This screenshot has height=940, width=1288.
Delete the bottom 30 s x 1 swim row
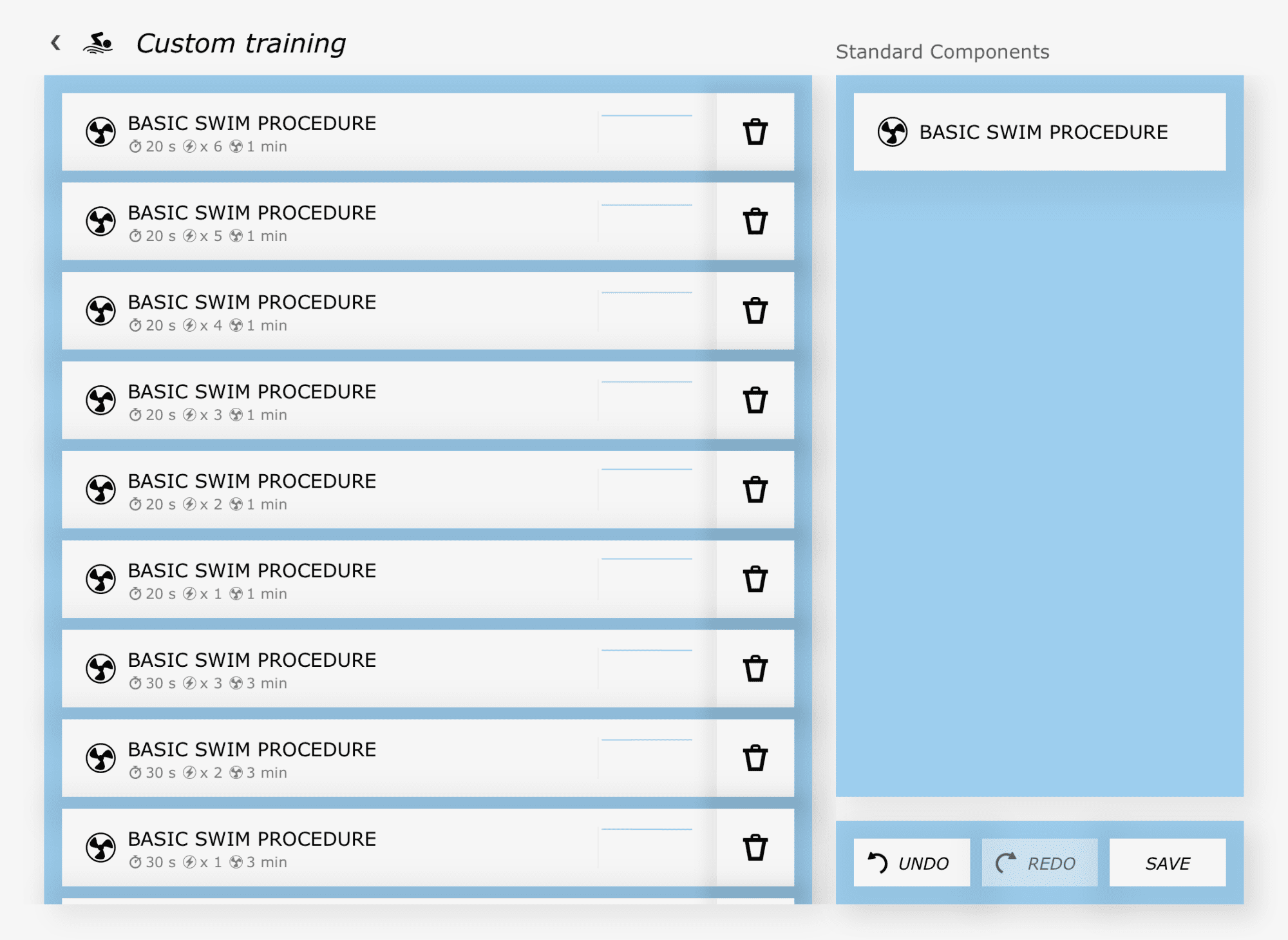(754, 847)
